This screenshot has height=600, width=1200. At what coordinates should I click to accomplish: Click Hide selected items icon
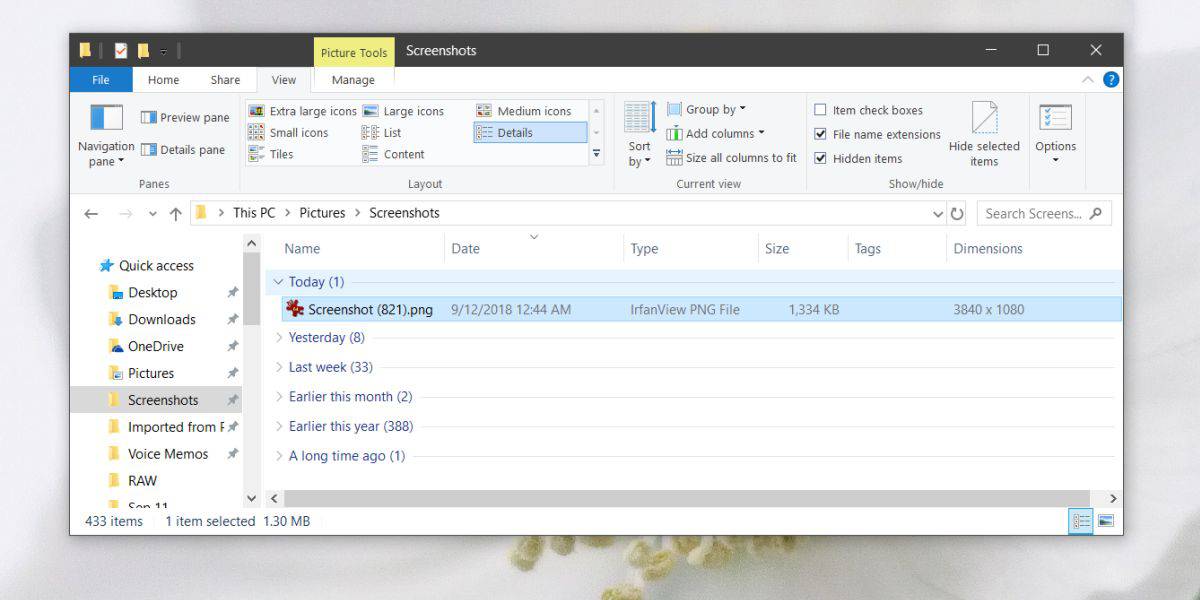coord(984,118)
